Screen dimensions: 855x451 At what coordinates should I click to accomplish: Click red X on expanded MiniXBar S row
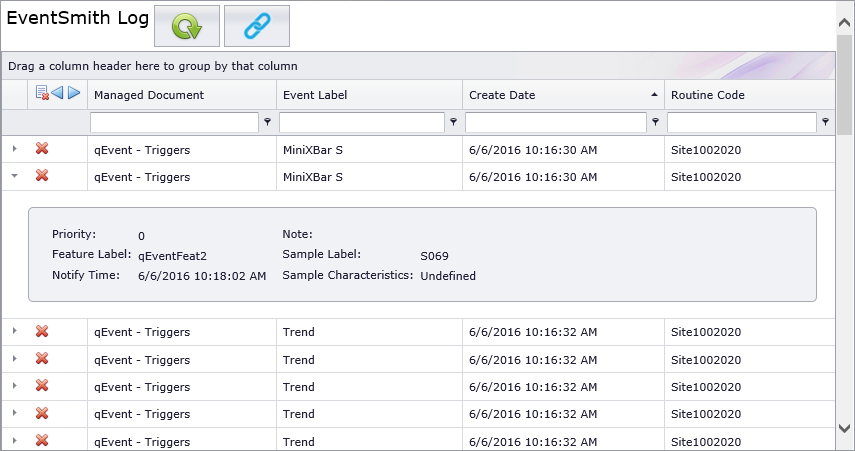[x=42, y=176]
